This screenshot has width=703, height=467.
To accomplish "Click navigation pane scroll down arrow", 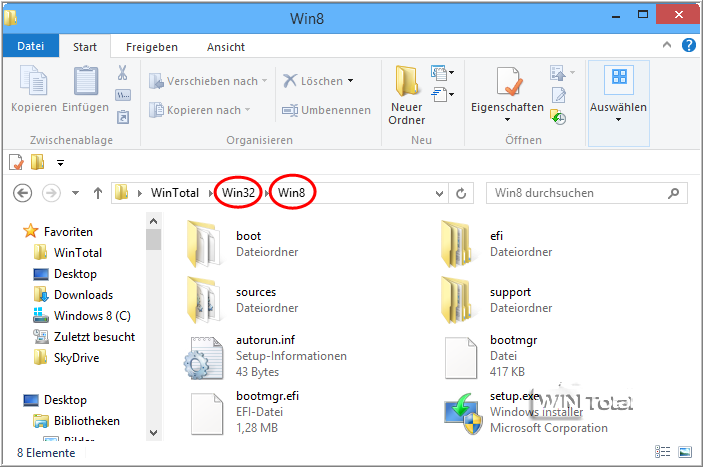I will (153, 432).
